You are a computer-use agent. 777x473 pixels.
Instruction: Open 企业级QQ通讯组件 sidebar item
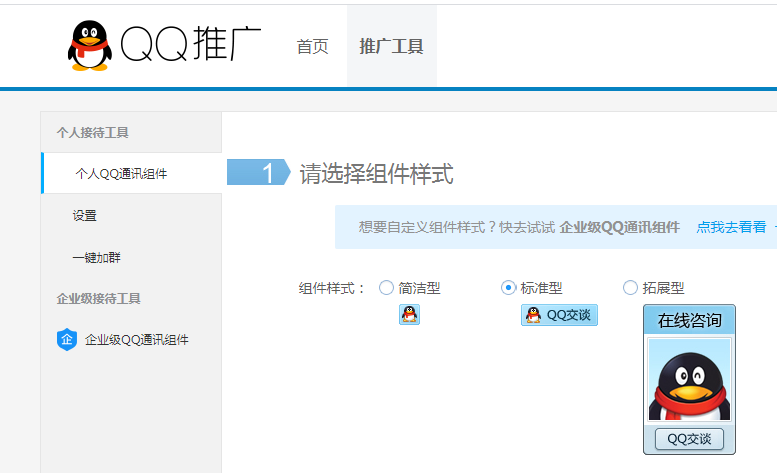pos(123,340)
